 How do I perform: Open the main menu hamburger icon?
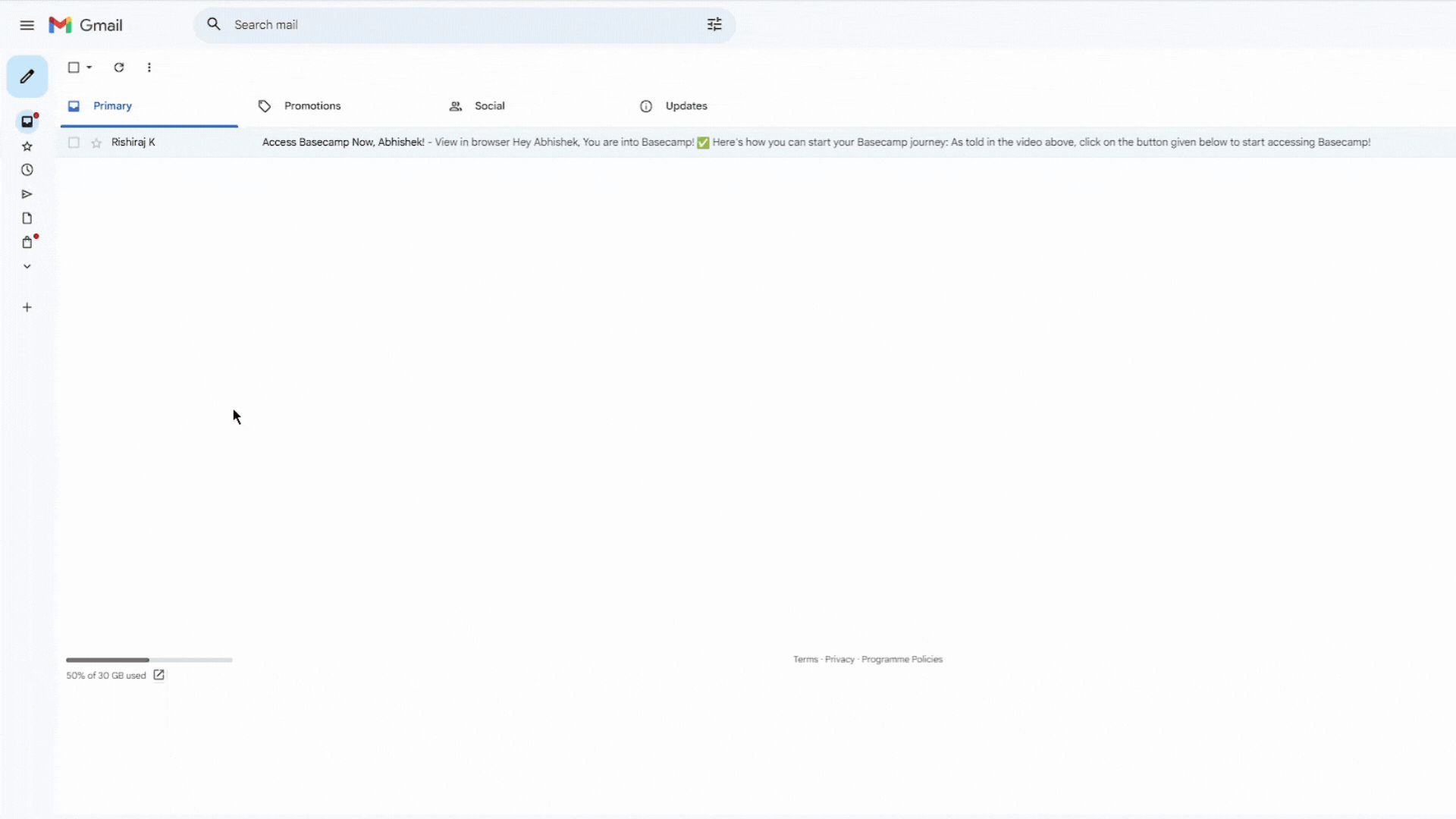[27, 25]
